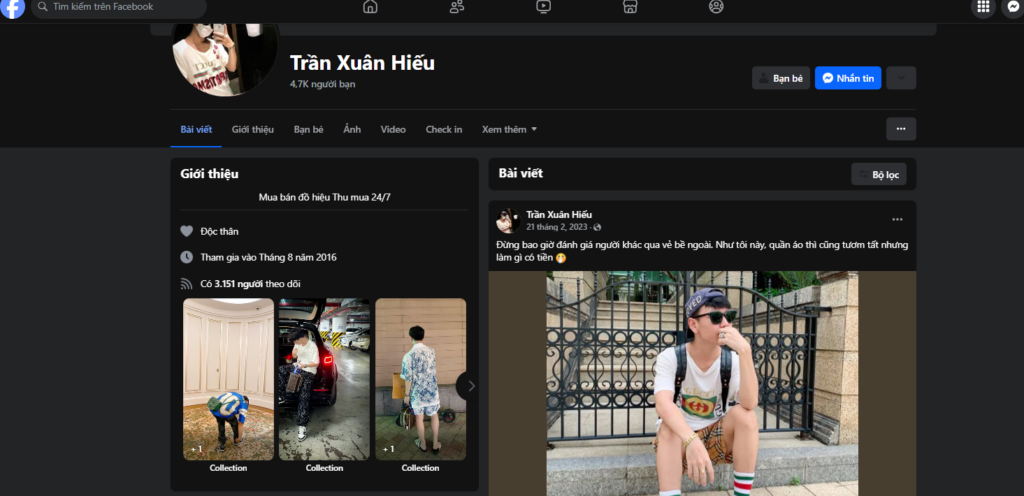Expand the Xem thêm dropdown
The height and width of the screenshot is (496, 1024).
tap(509, 129)
